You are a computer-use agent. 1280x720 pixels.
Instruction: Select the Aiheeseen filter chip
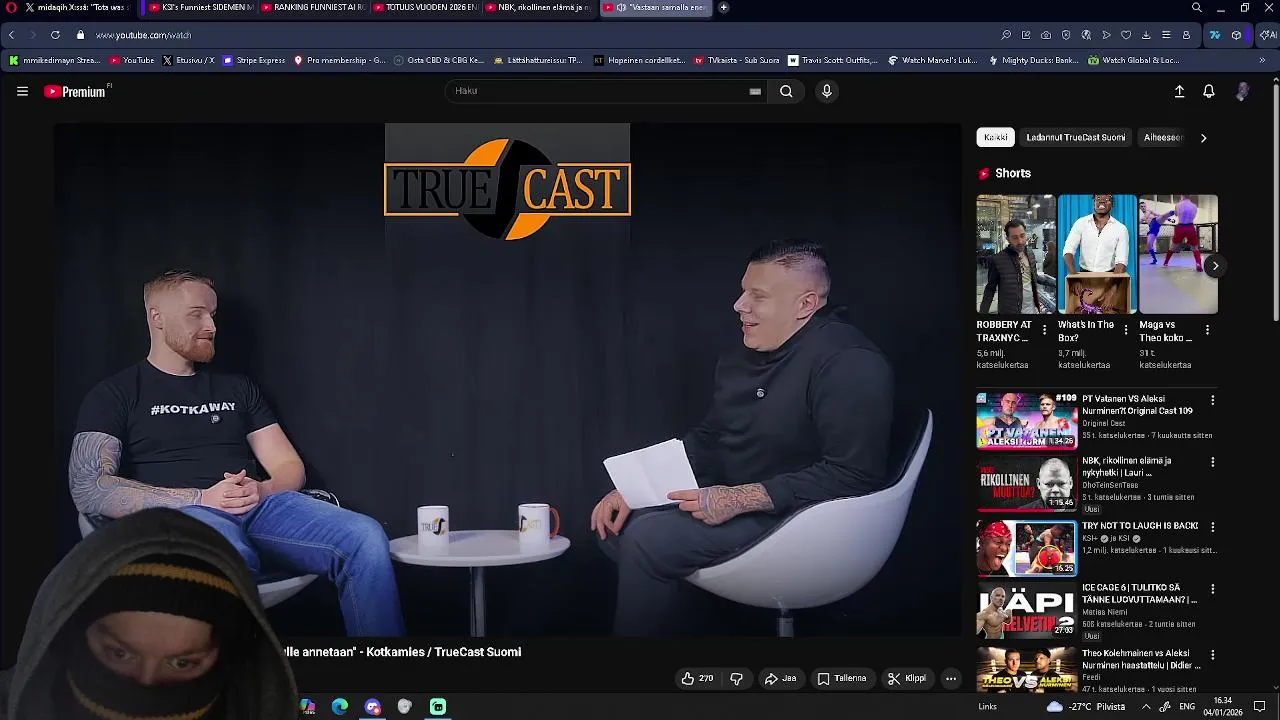1163,137
